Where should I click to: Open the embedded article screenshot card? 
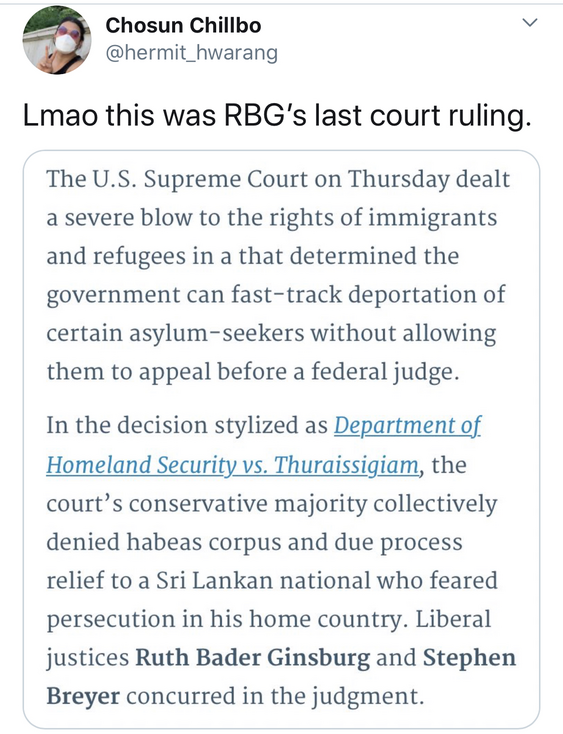pos(281,439)
